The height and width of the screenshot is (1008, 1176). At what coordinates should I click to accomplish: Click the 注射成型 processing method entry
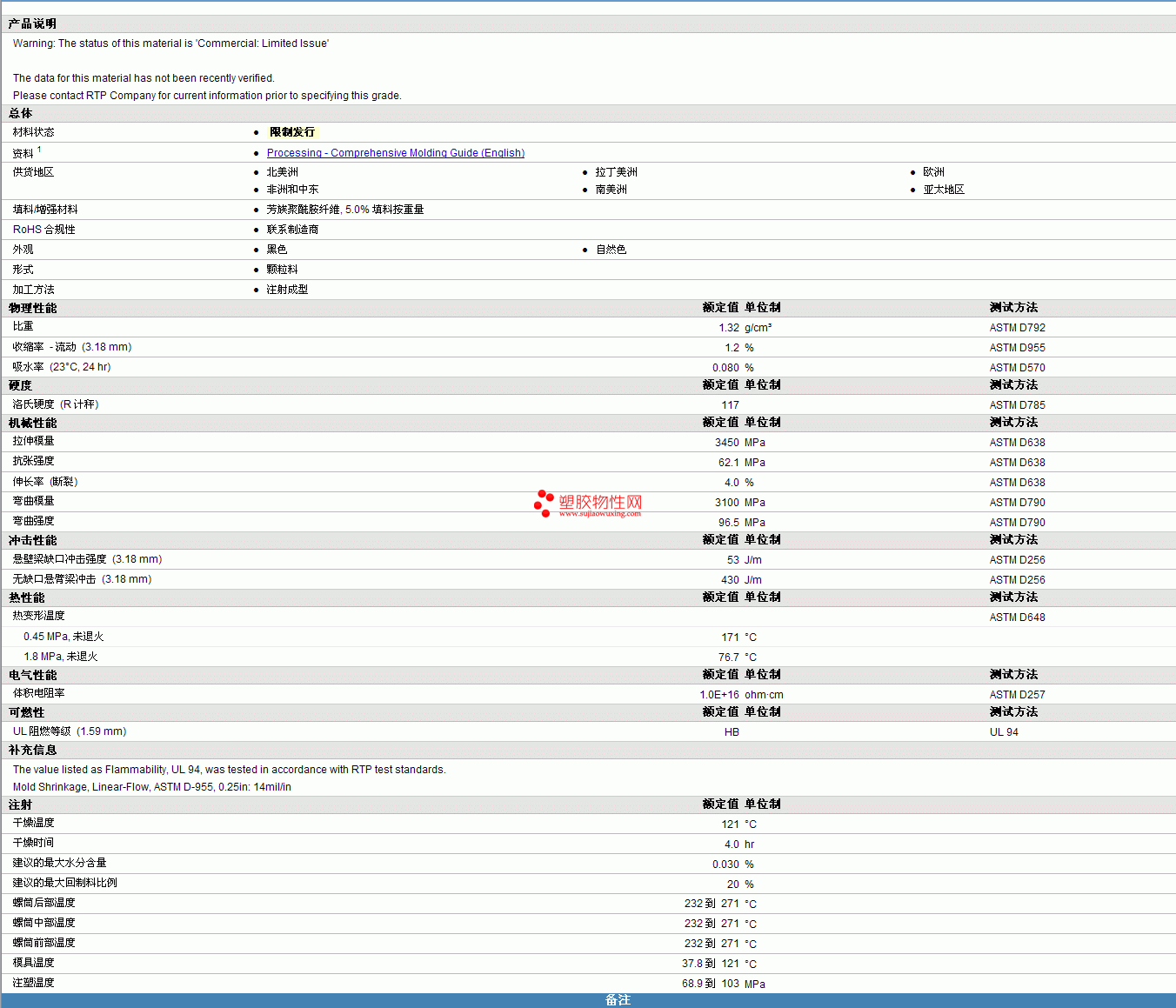(x=287, y=290)
